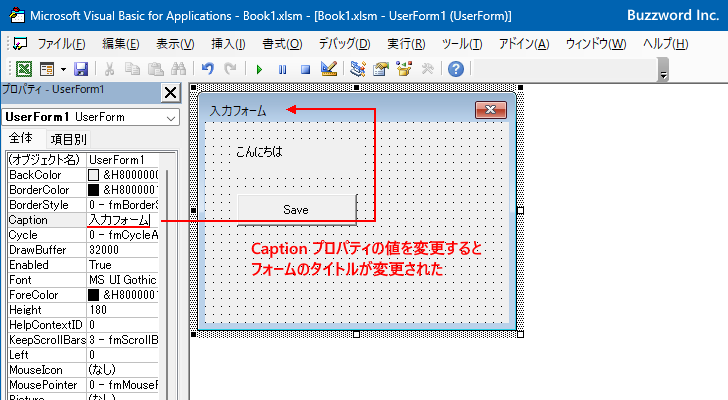The image size is (728, 400).
Task: Switch to the 全体 tab
Action: [x=21, y=138]
